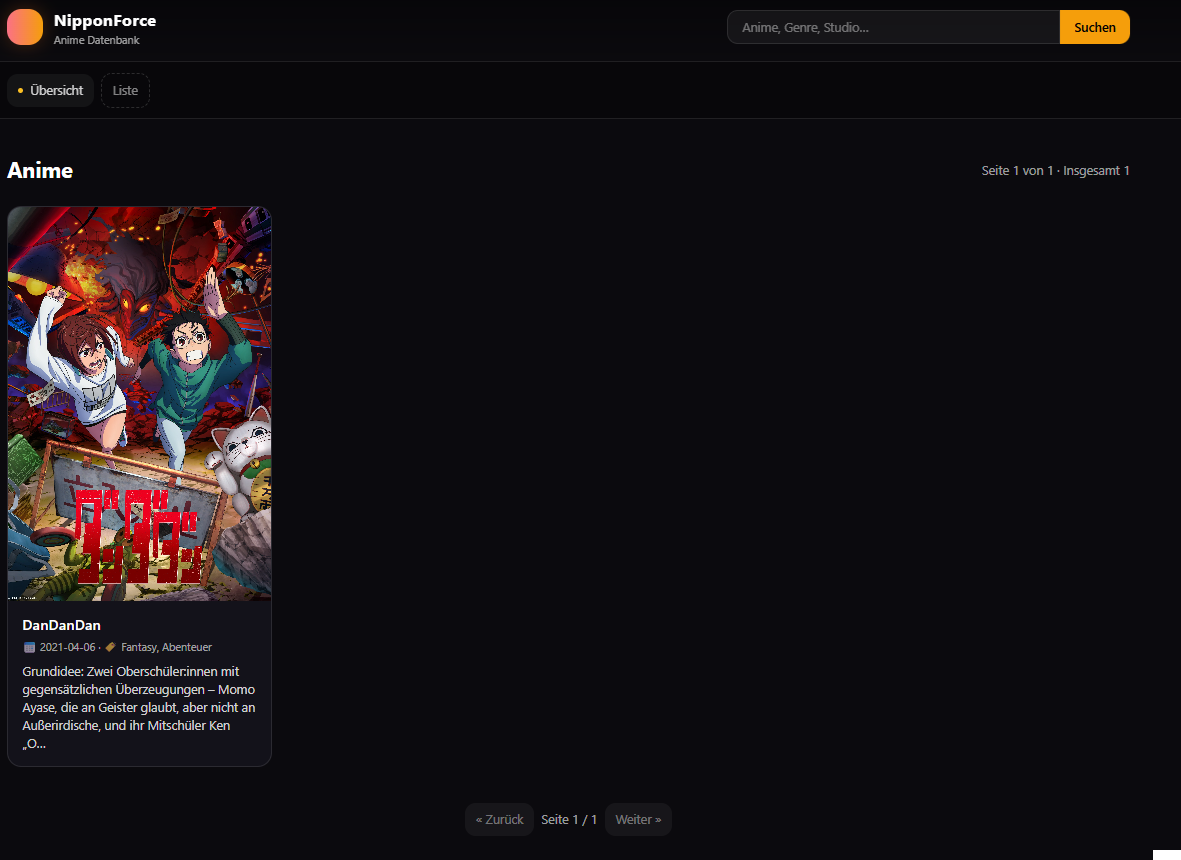The image size is (1181, 860).
Task: Go to previous page with « Zurück
Action: (x=499, y=819)
